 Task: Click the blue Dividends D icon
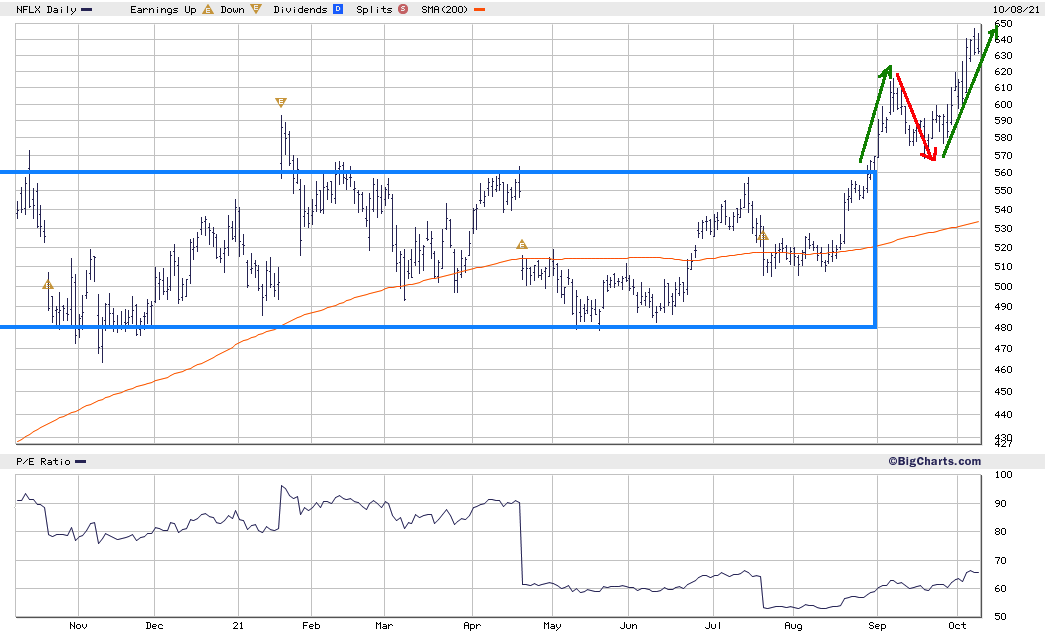click(337, 9)
